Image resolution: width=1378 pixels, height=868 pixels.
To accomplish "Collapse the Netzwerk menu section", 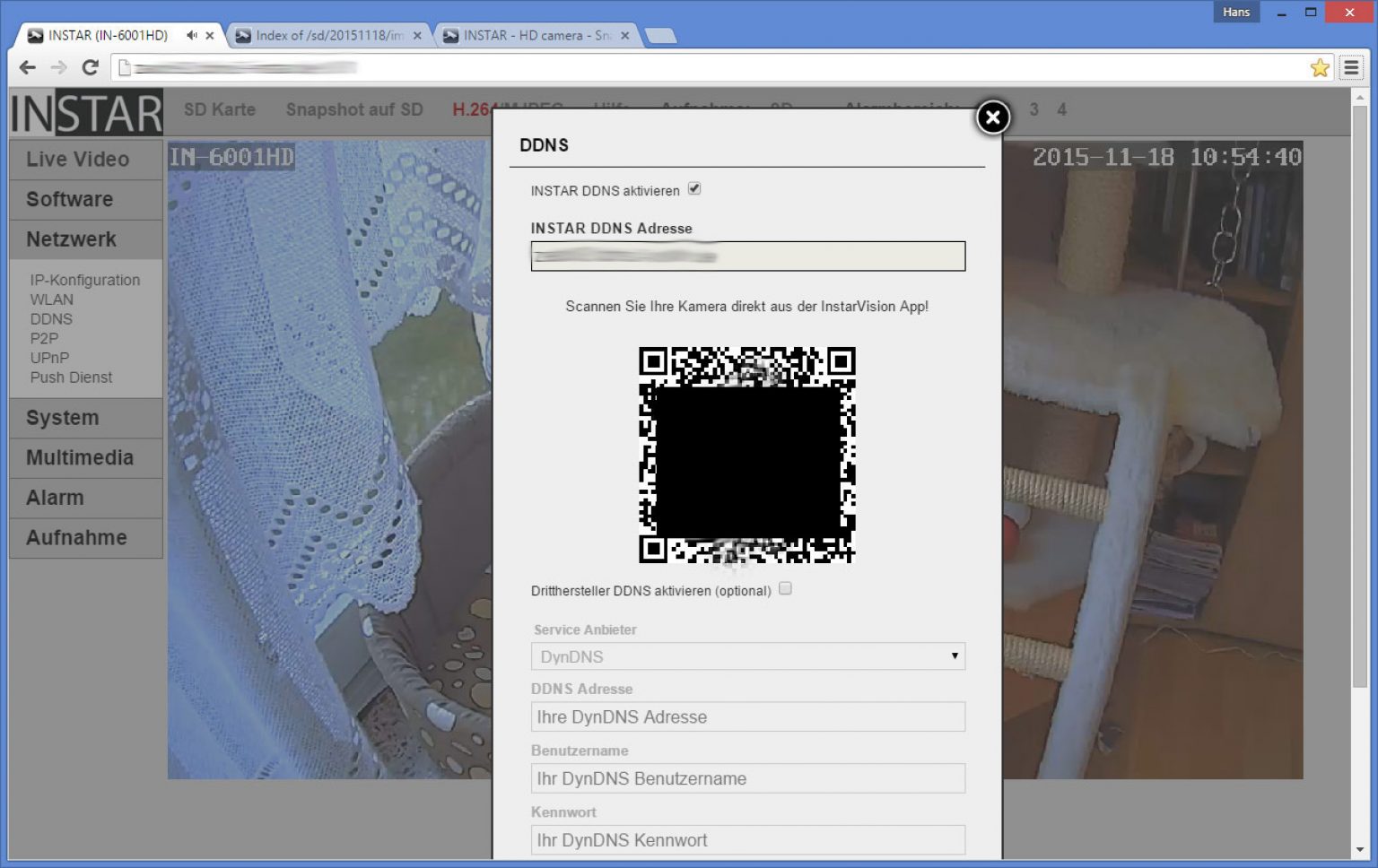I will 86,239.
